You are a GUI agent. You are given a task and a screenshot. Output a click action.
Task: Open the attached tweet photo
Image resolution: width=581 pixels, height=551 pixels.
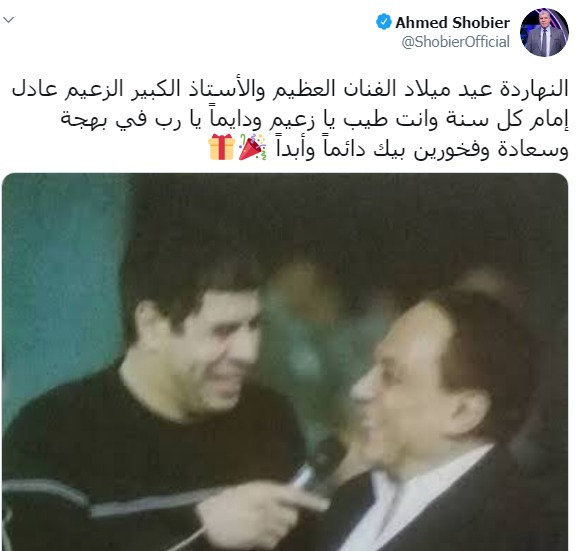pyautogui.click(x=285, y=362)
